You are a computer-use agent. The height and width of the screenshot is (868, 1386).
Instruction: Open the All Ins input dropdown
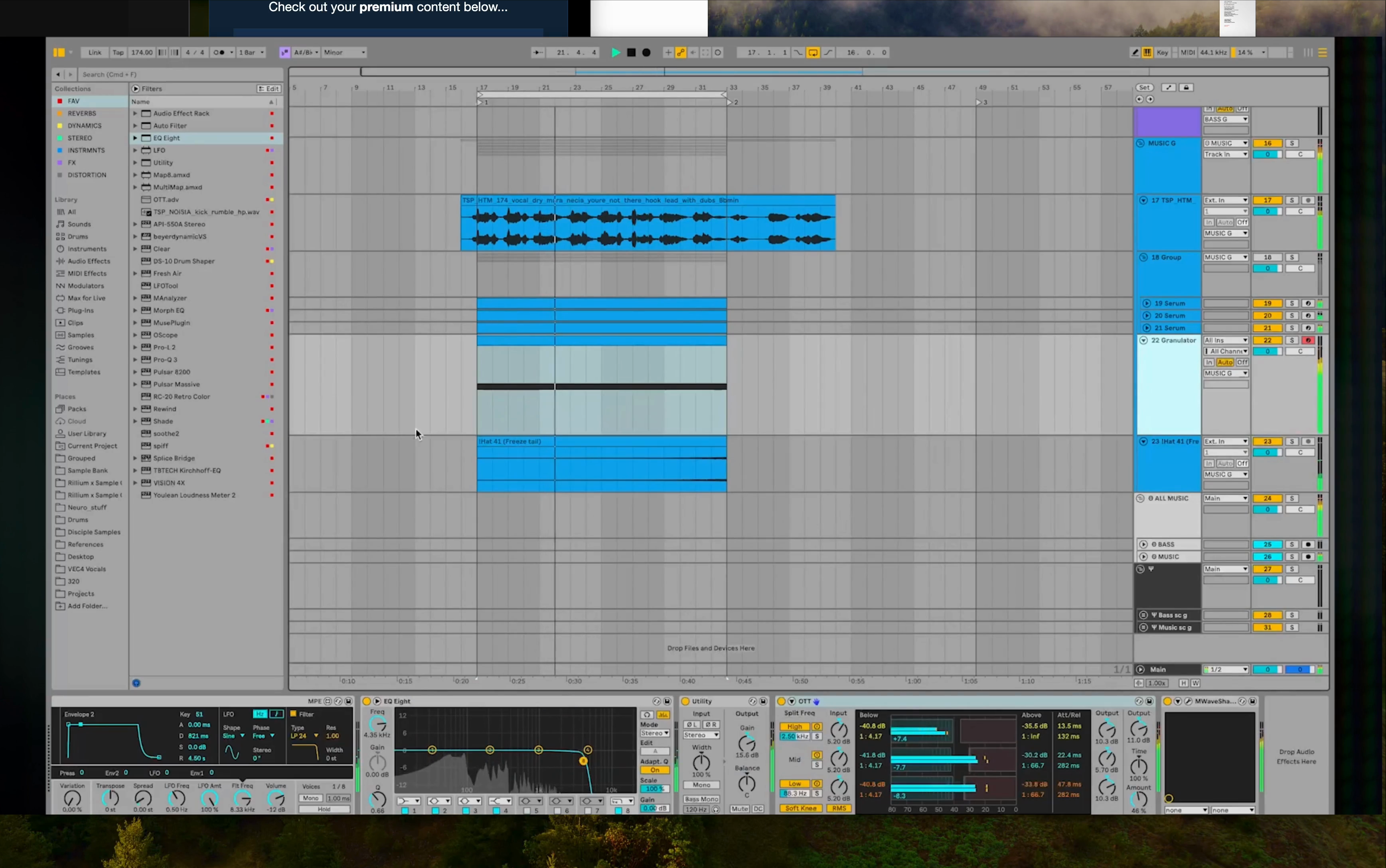click(1226, 340)
